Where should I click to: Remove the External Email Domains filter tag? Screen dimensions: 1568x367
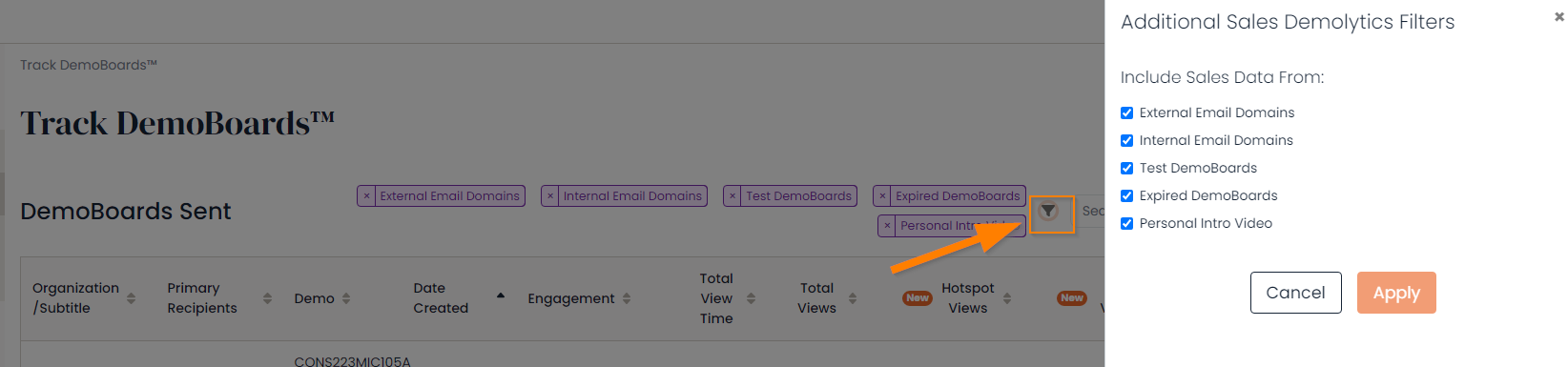point(366,195)
